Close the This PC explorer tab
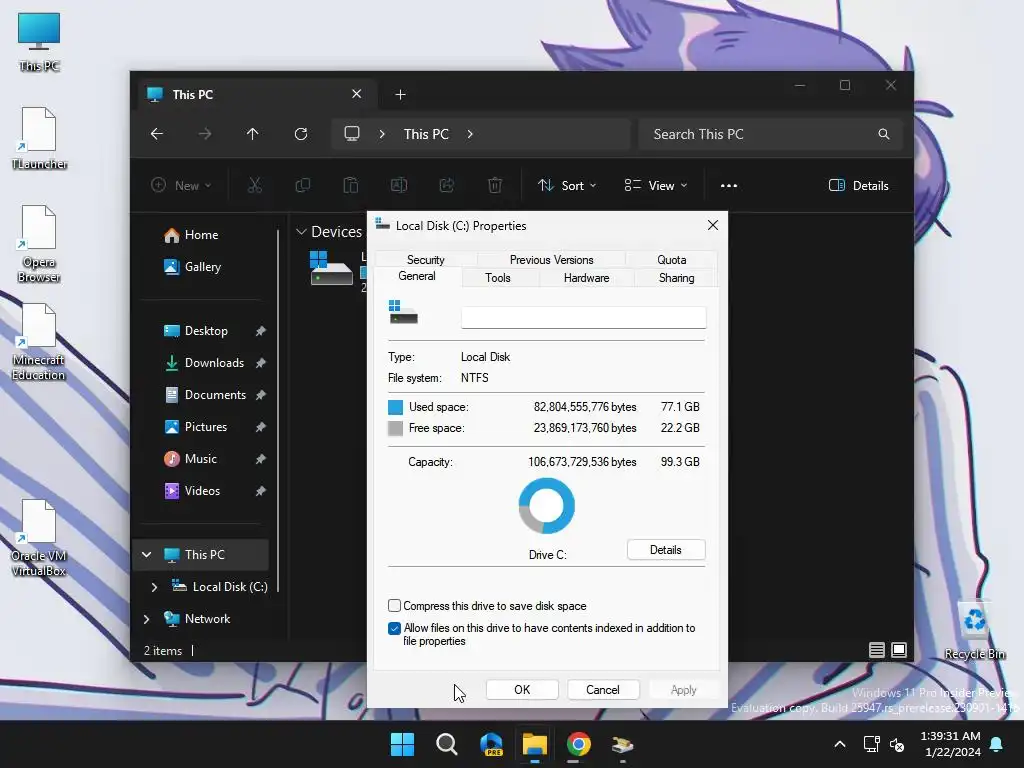The width and height of the screenshot is (1024, 768). coord(357,94)
